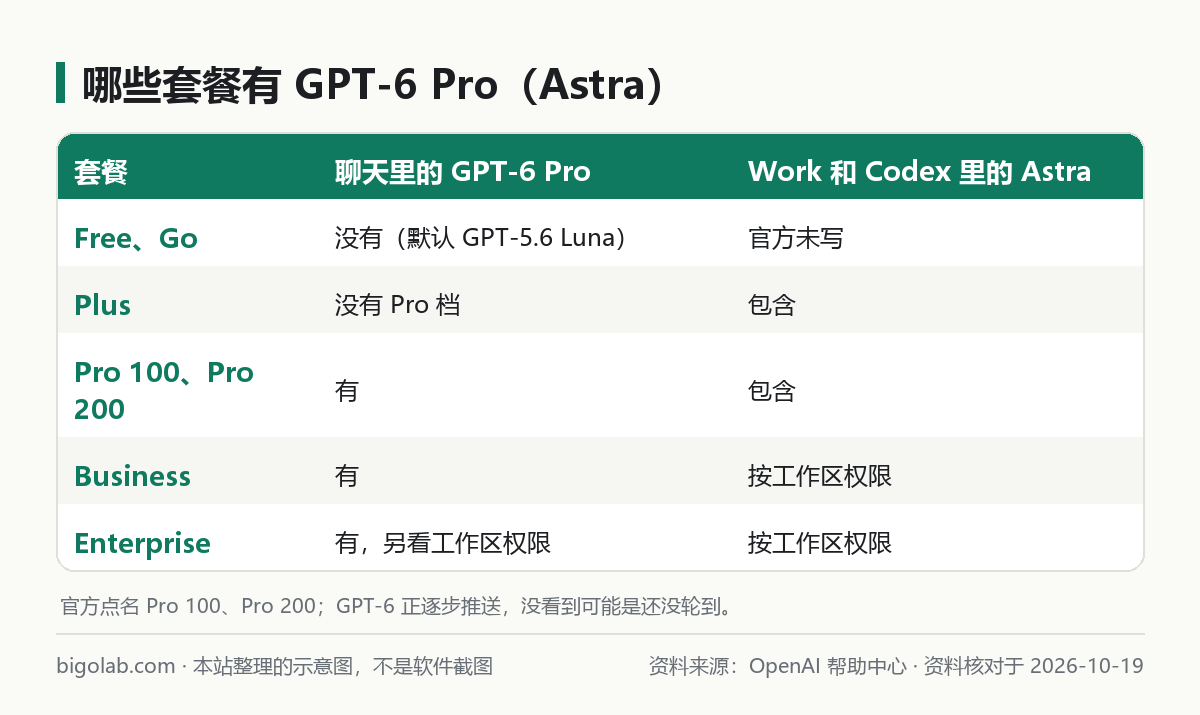Click 按工作区权限 in the Business row
Viewport: 1200px width, 715px height.
[819, 476]
